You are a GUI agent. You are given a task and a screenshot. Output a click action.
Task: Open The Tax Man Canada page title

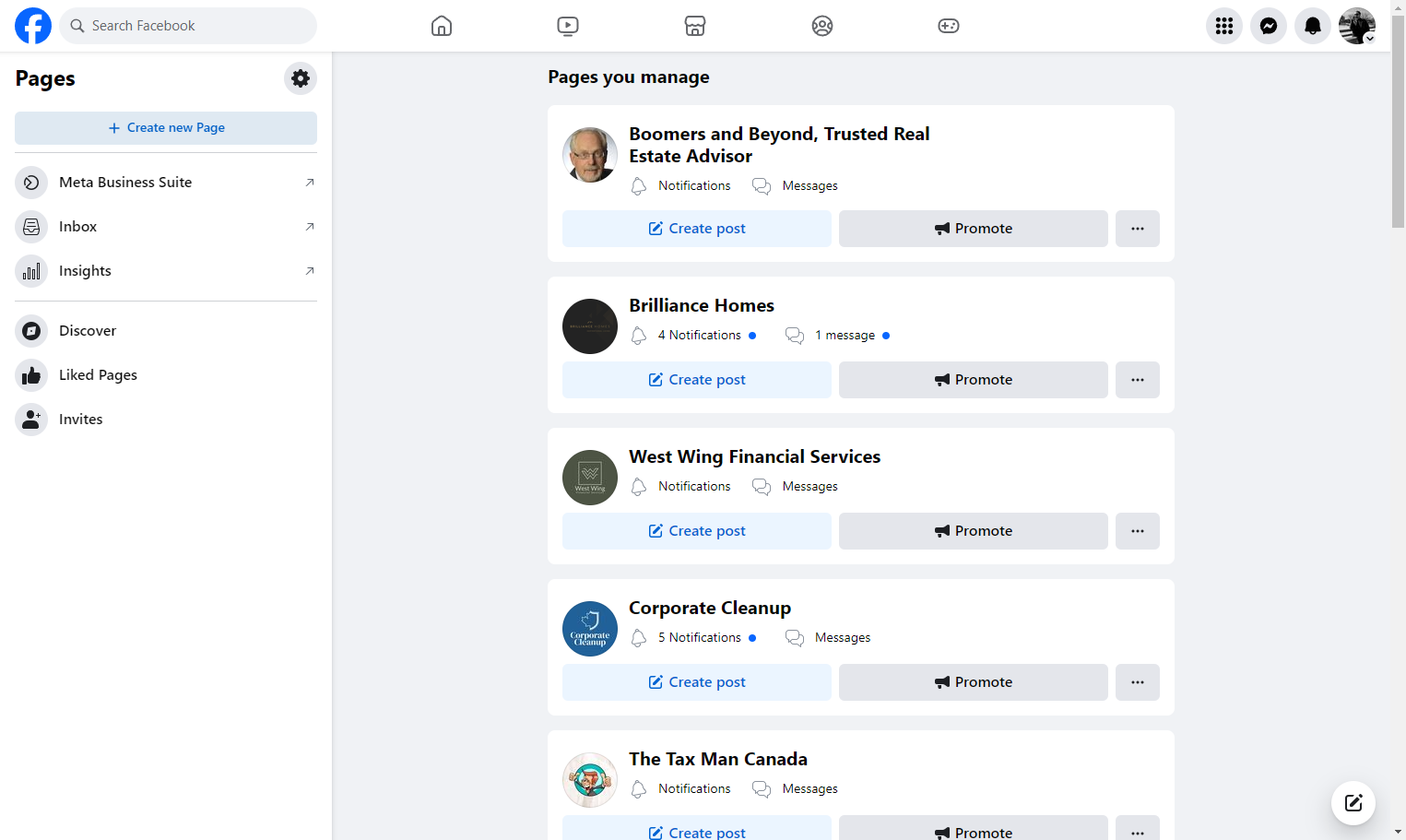pos(718,759)
